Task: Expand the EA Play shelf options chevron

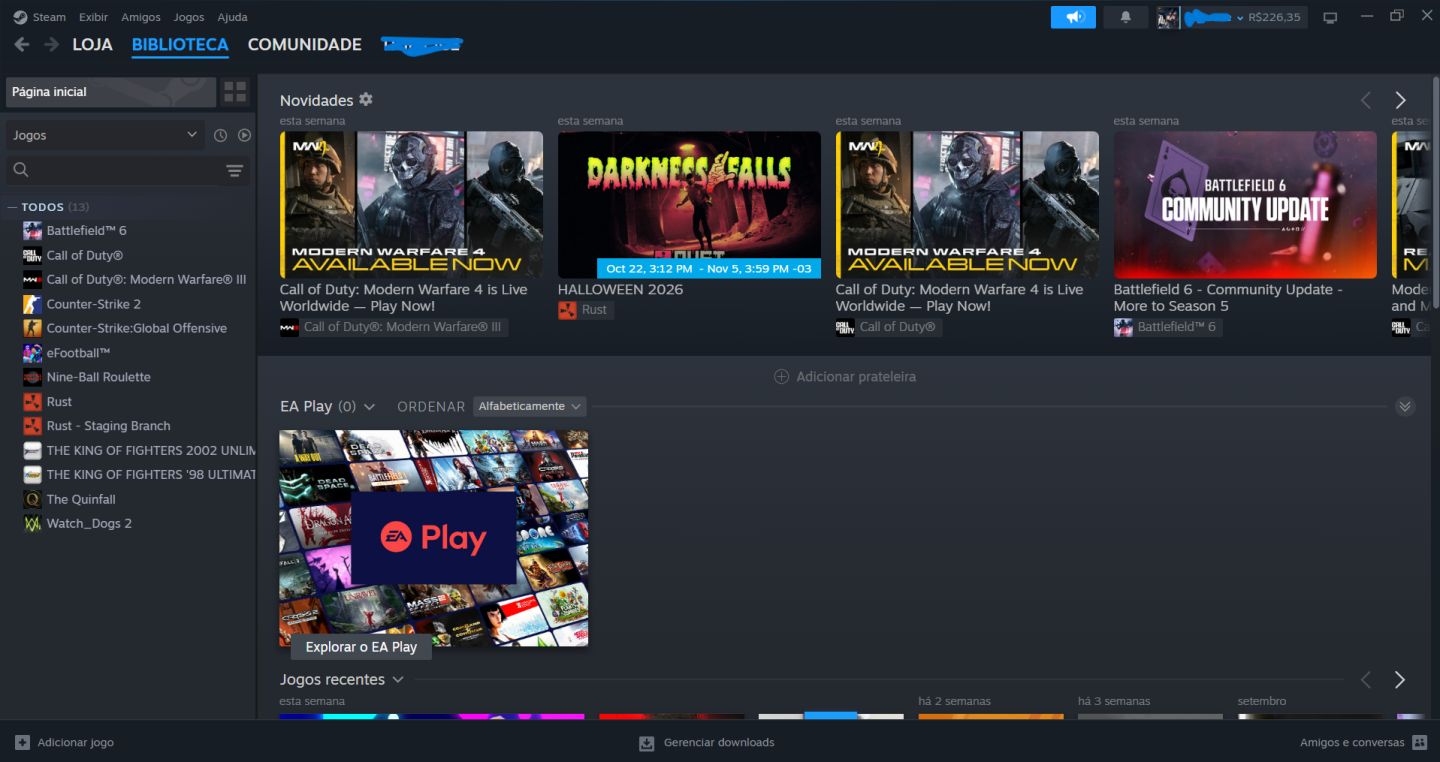Action: click(x=369, y=407)
